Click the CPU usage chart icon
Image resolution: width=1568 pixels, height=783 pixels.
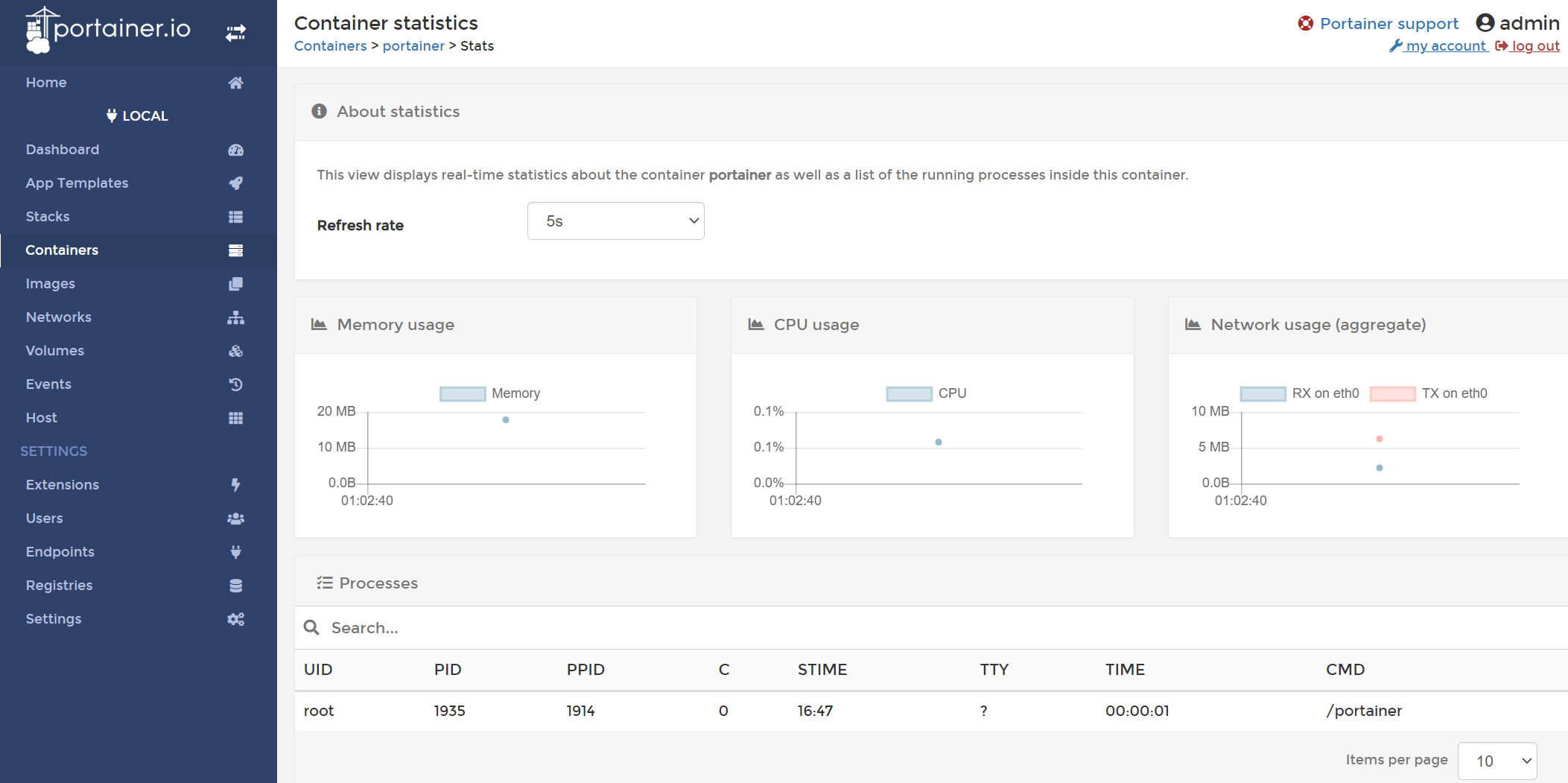[756, 325]
